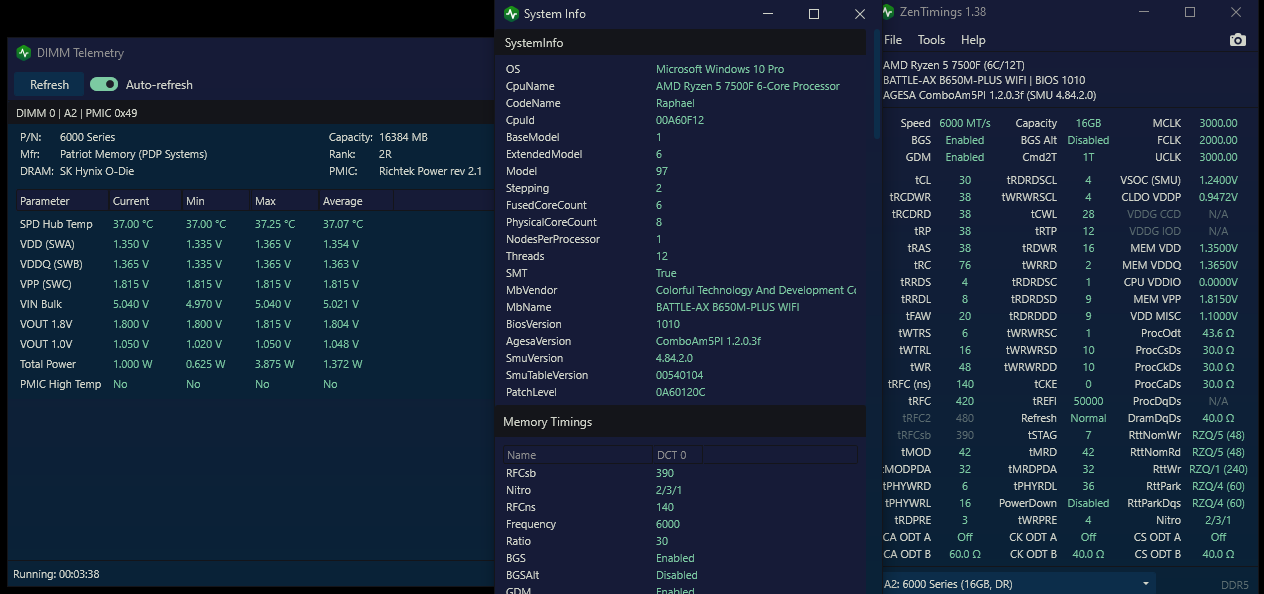The height and width of the screenshot is (594, 1264).
Task: Open the Tools menu in ZenTimings
Action: pyautogui.click(x=931, y=40)
